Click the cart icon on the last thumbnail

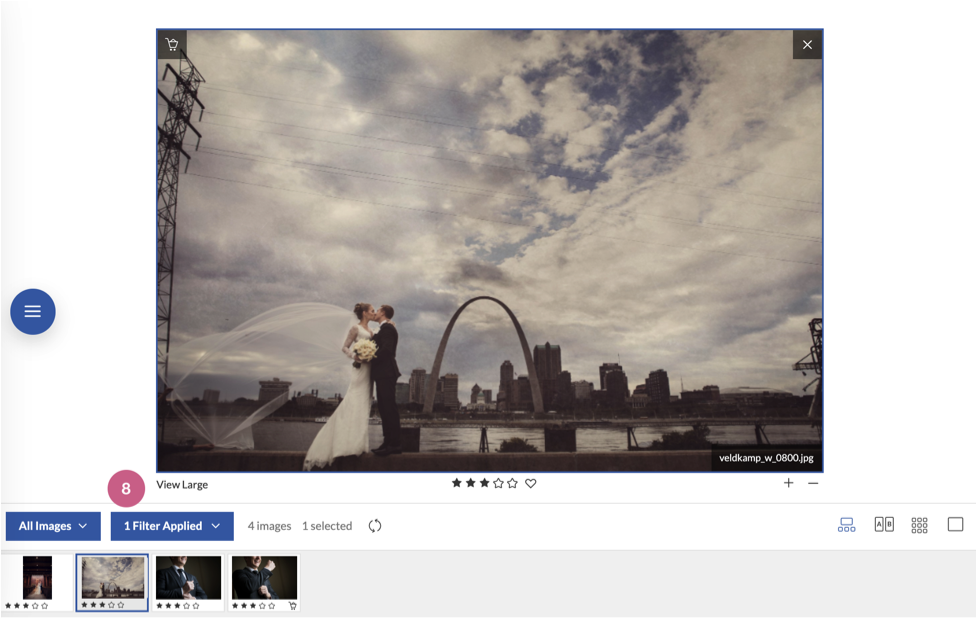[292, 606]
